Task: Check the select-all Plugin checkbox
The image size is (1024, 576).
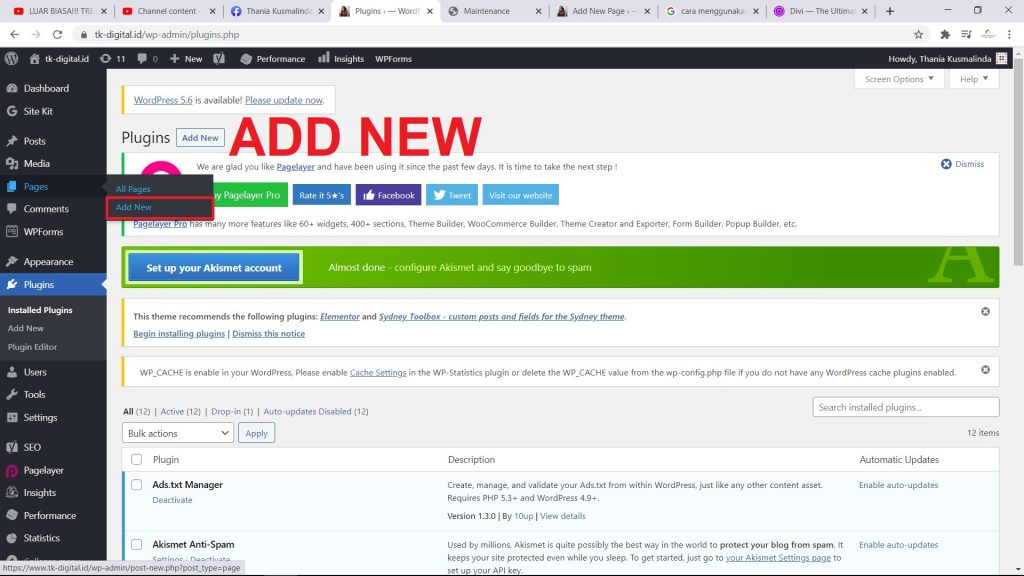Action: tap(136, 460)
